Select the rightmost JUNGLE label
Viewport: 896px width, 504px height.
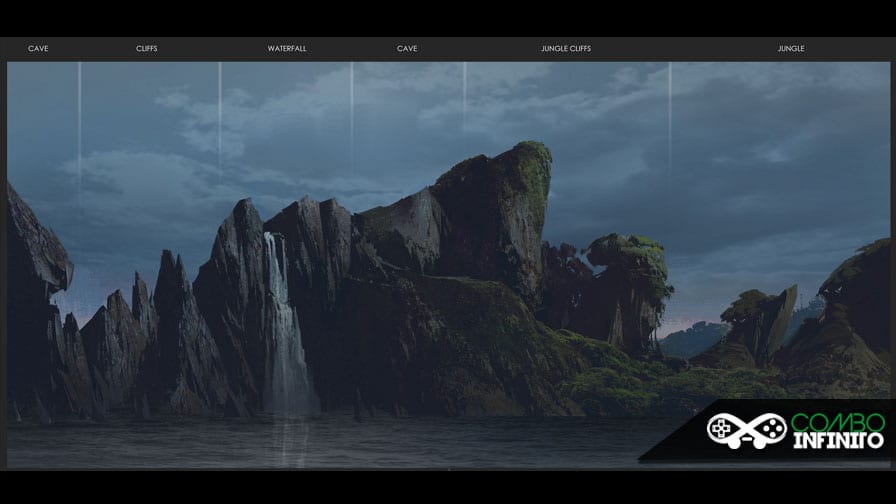[x=791, y=49]
